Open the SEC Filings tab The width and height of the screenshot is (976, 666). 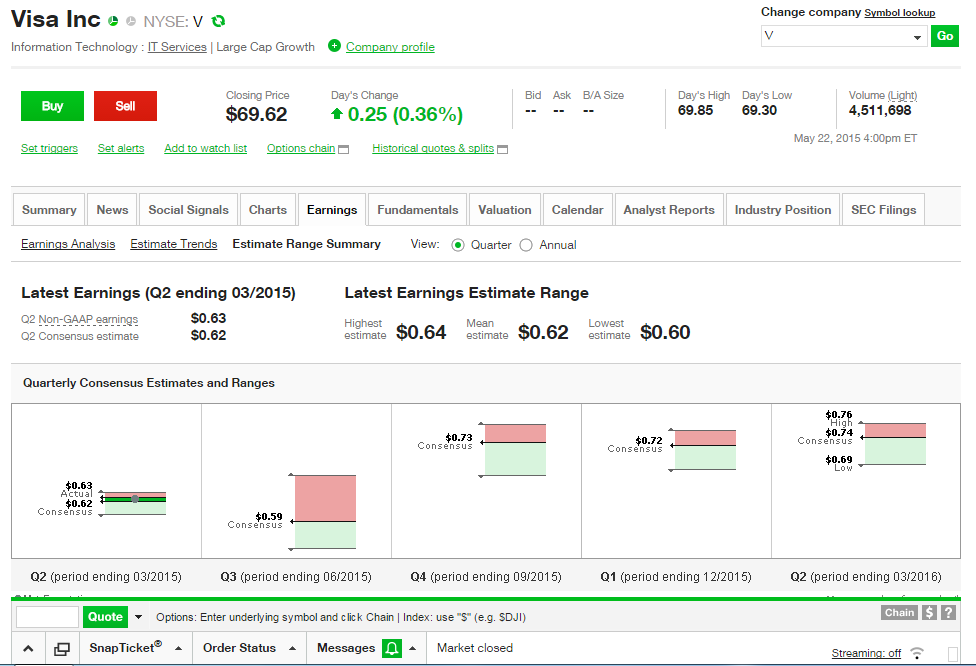tap(883, 210)
